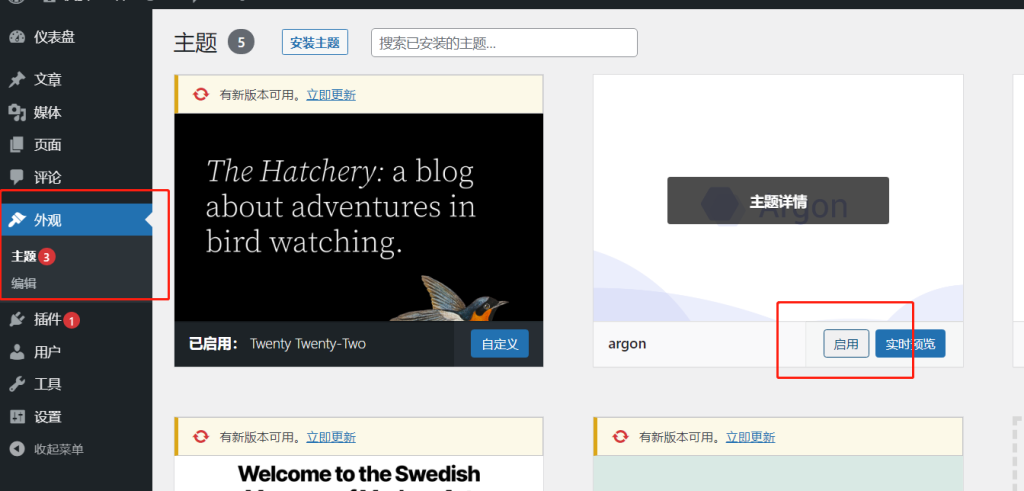The height and width of the screenshot is (491, 1024).
Task: Focus the installed themes search field
Action: coord(504,43)
